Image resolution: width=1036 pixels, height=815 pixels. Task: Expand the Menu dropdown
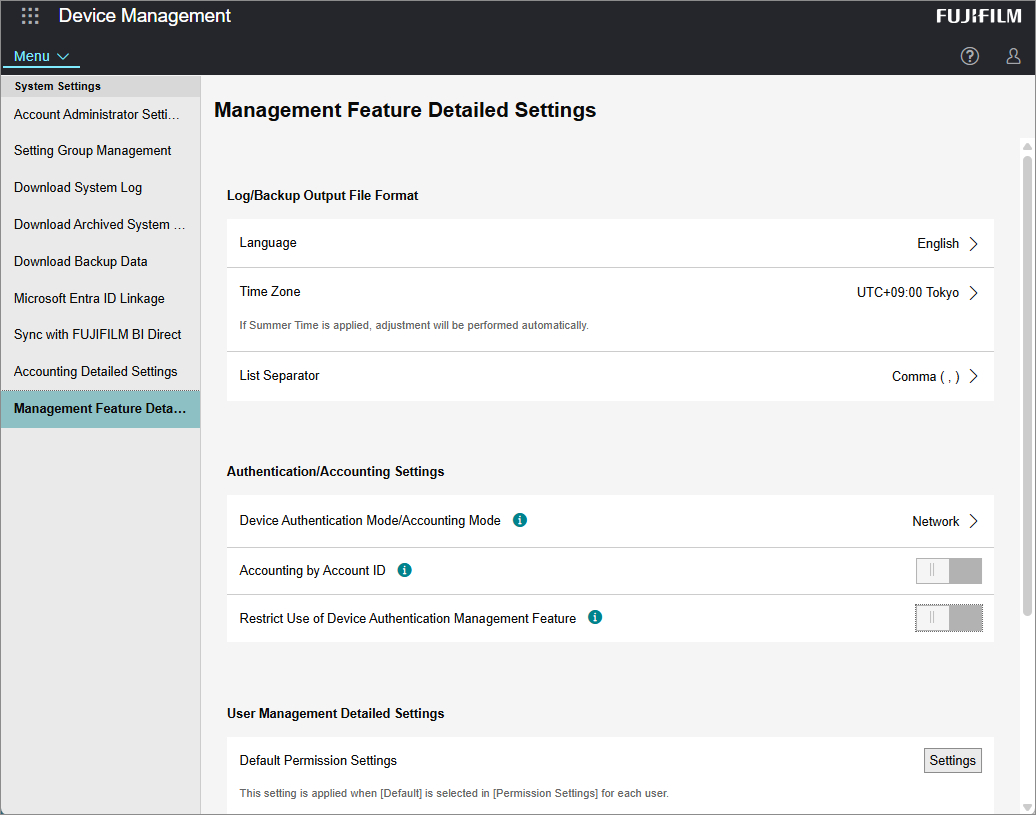coord(41,56)
